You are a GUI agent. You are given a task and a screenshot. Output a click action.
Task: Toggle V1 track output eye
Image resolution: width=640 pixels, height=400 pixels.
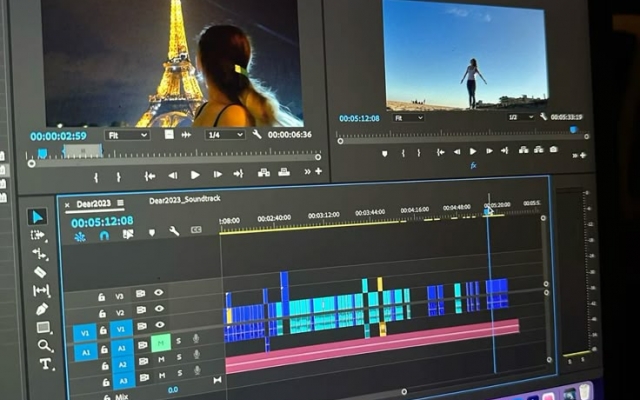(160, 324)
